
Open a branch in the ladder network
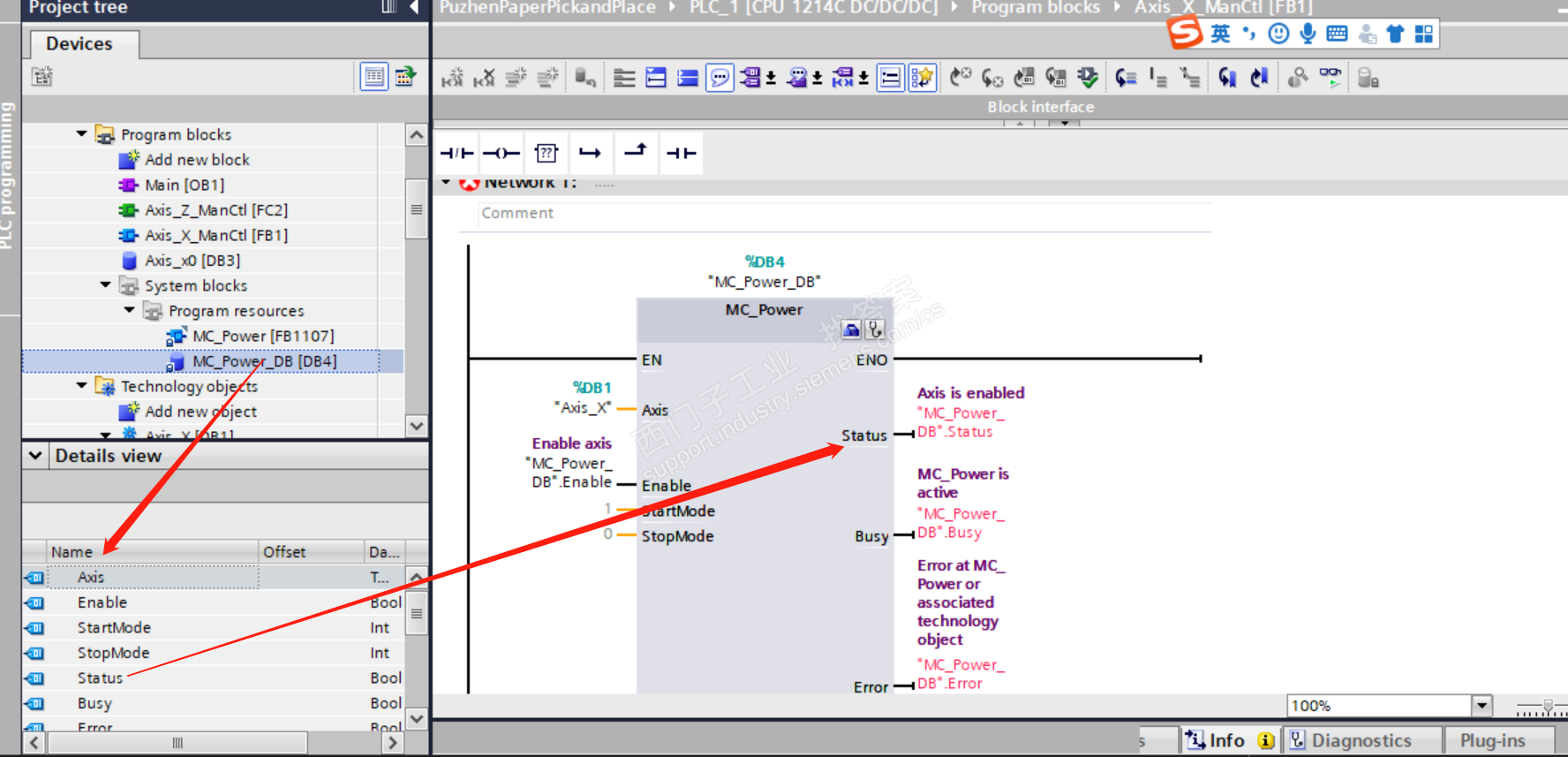pyautogui.click(x=591, y=153)
